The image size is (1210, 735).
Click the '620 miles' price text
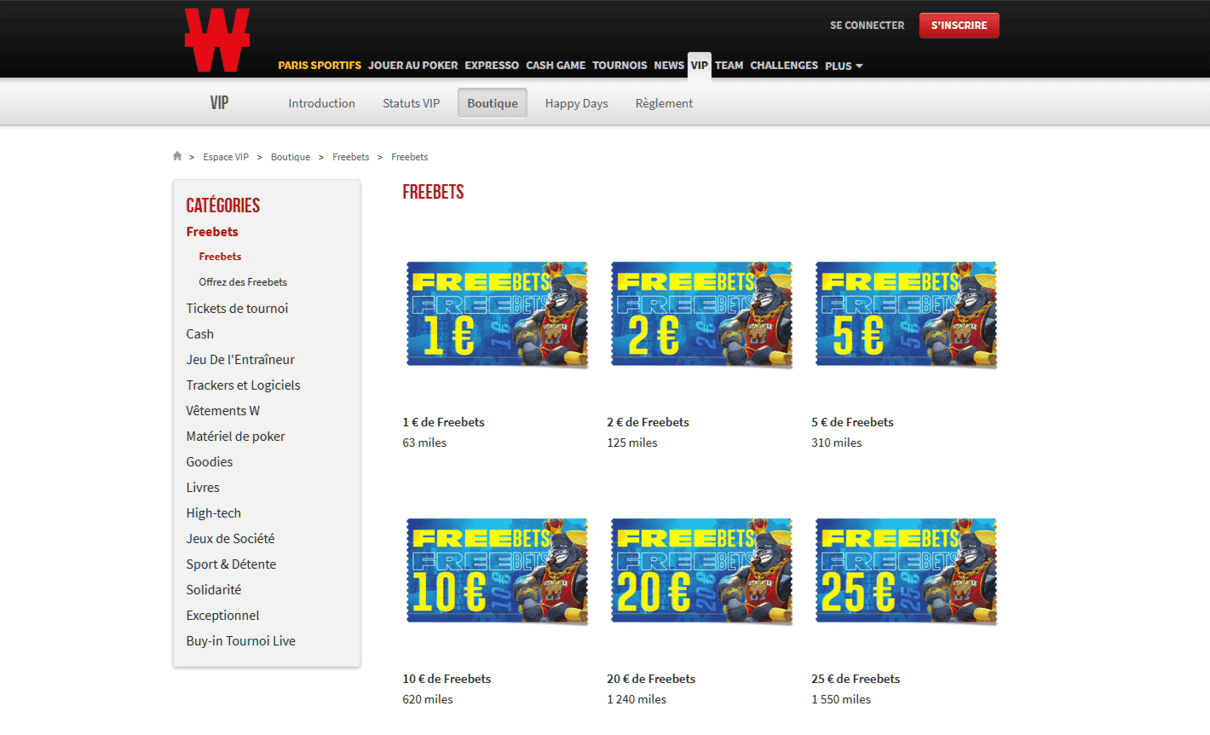[428, 700]
